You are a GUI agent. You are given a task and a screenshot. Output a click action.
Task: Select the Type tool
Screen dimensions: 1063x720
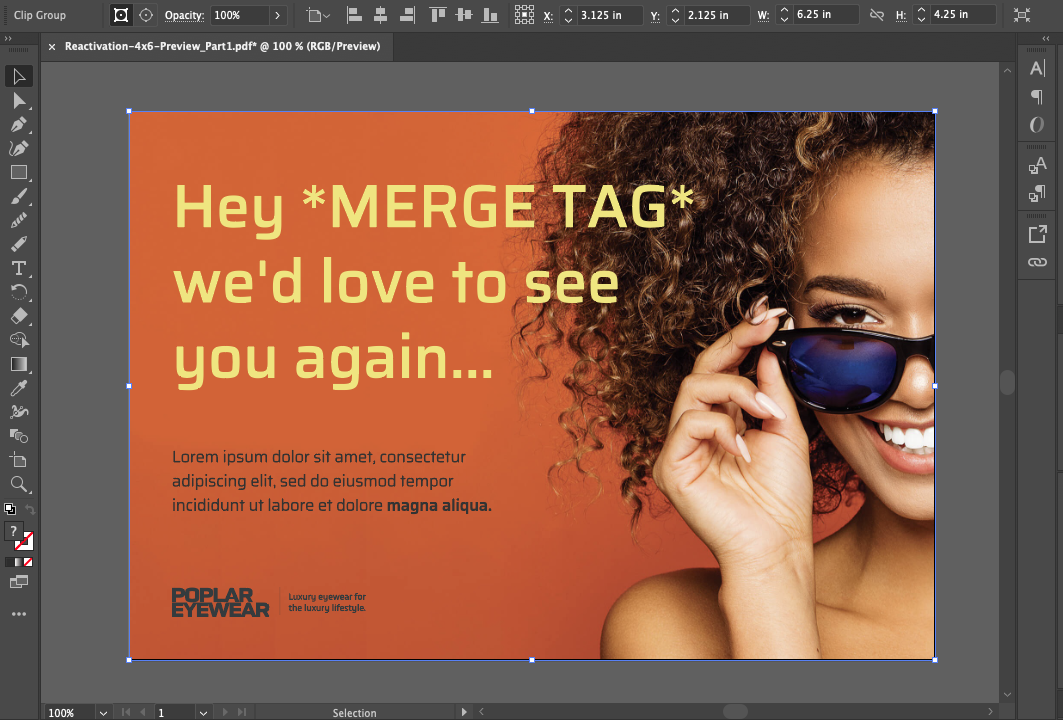coord(18,268)
